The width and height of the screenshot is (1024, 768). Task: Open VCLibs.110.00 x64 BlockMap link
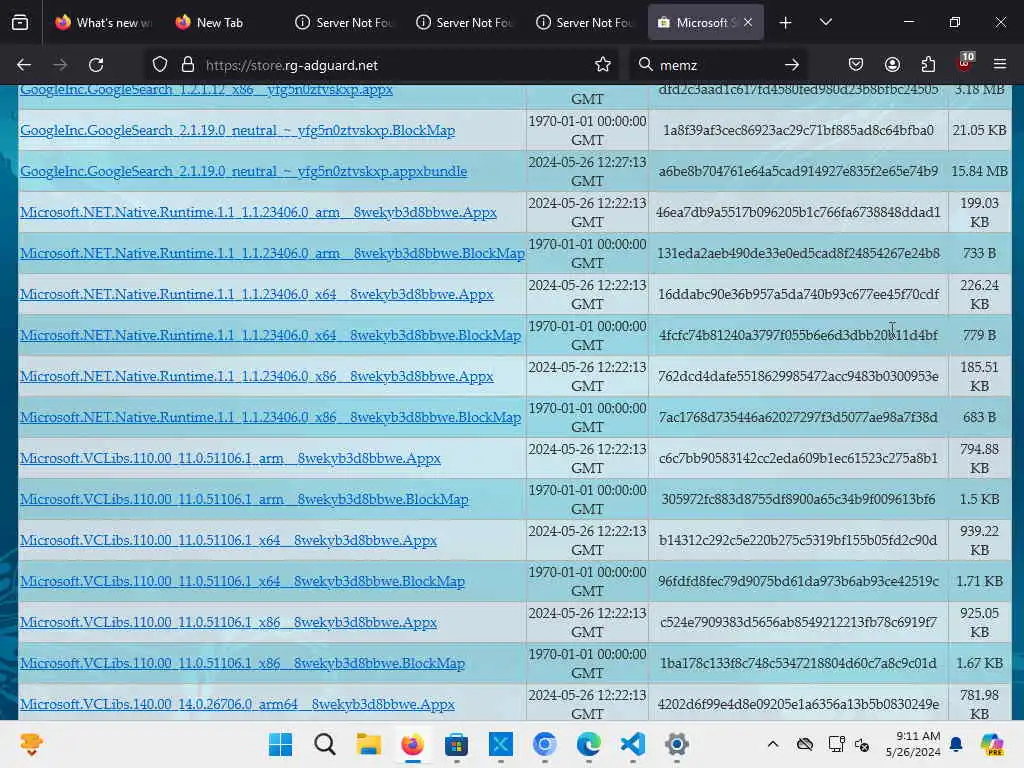pyautogui.click(x=242, y=581)
